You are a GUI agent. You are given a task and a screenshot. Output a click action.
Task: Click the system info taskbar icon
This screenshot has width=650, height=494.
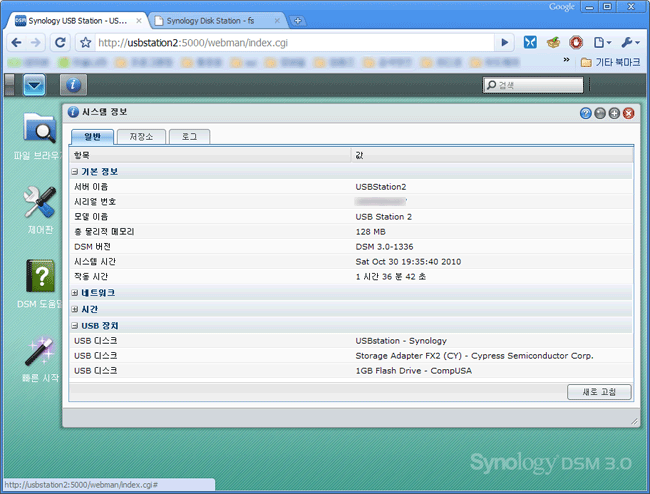pos(73,85)
